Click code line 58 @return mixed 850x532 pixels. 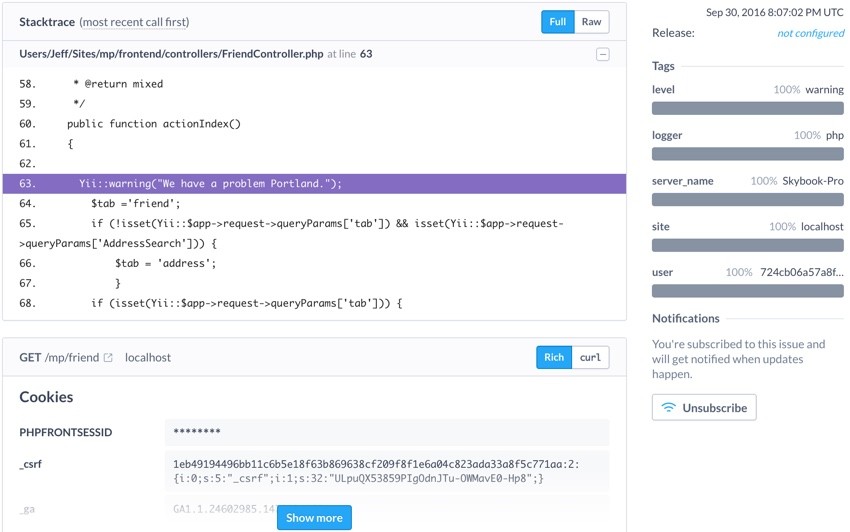[x=118, y=84]
